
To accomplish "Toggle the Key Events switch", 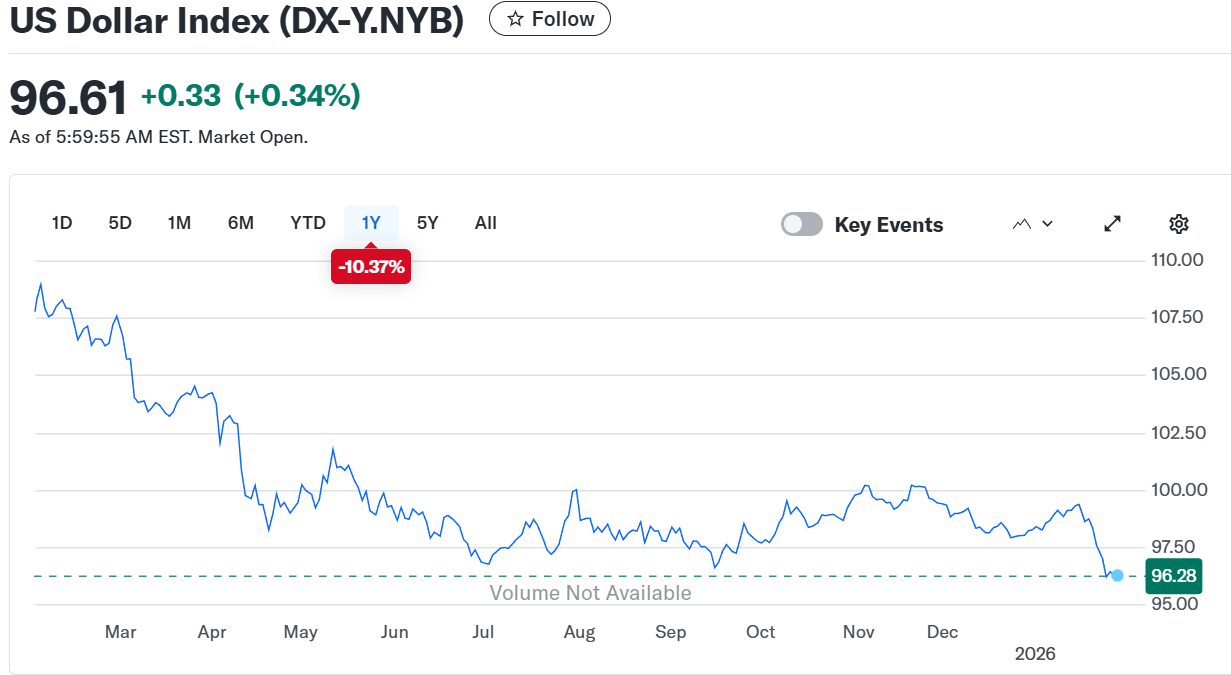I will point(802,224).
